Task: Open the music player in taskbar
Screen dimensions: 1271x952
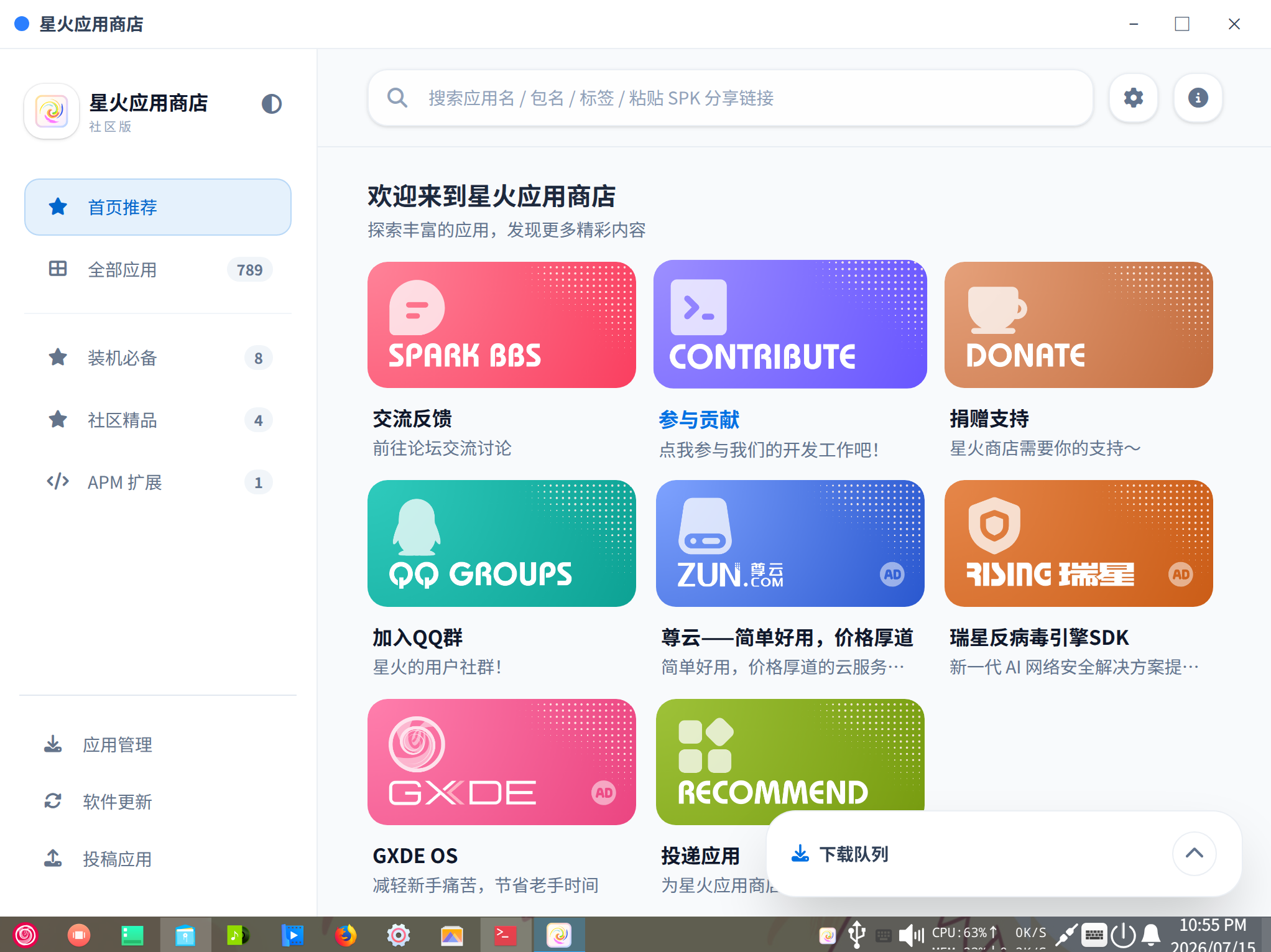Action: coord(238,935)
